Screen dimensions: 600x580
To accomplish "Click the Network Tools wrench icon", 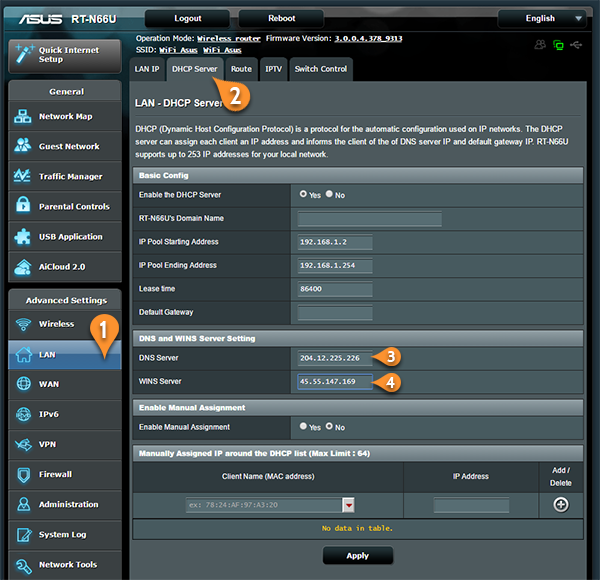I will point(24,565).
